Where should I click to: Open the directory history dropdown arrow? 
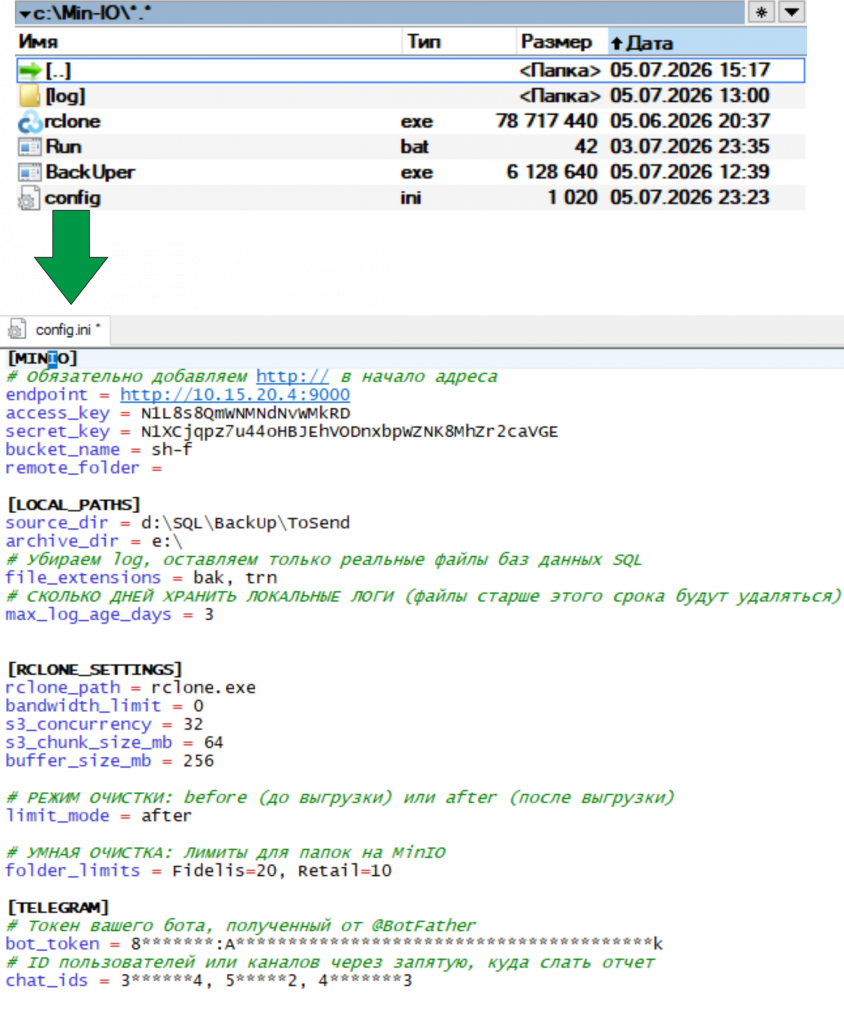click(x=792, y=12)
